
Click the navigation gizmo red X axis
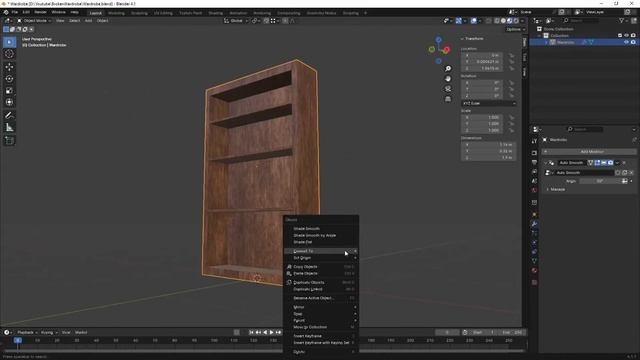pos(446,50)
